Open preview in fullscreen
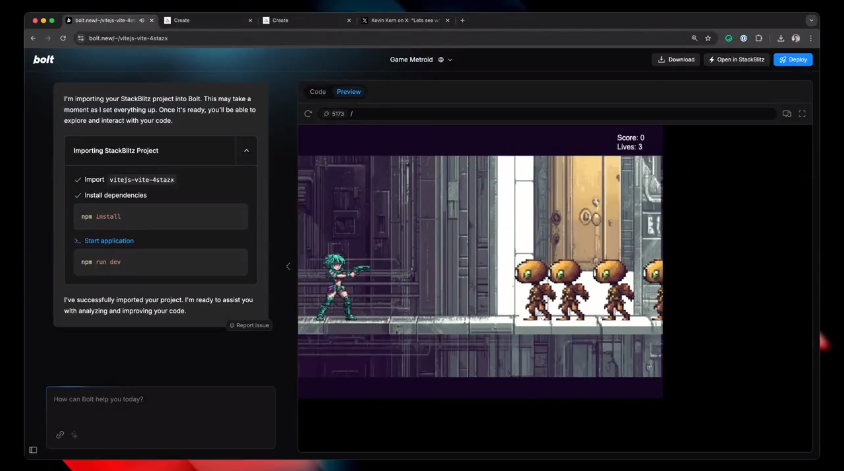Viewport: 844px width, 471px height. [802, 114]
